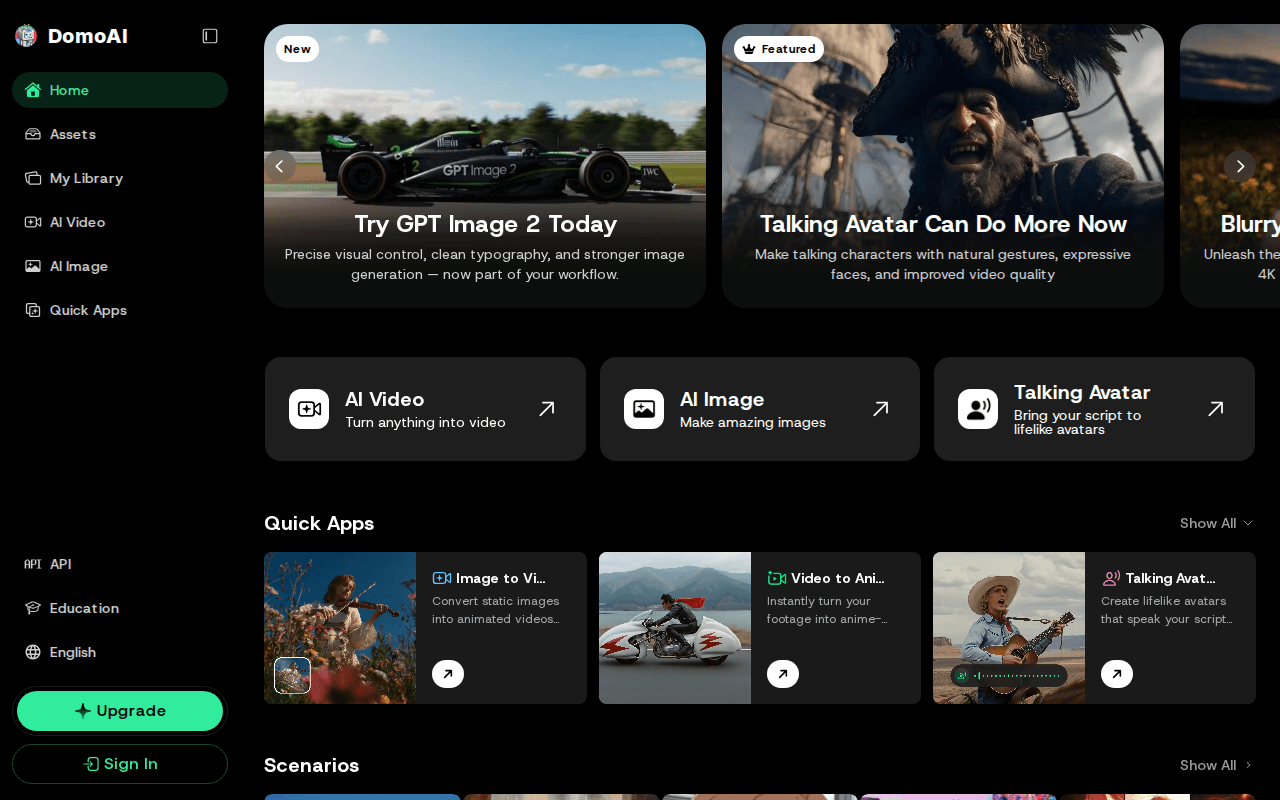Click the Image to Video title icon
The image size is (1280, 800).
pos(442,578)
